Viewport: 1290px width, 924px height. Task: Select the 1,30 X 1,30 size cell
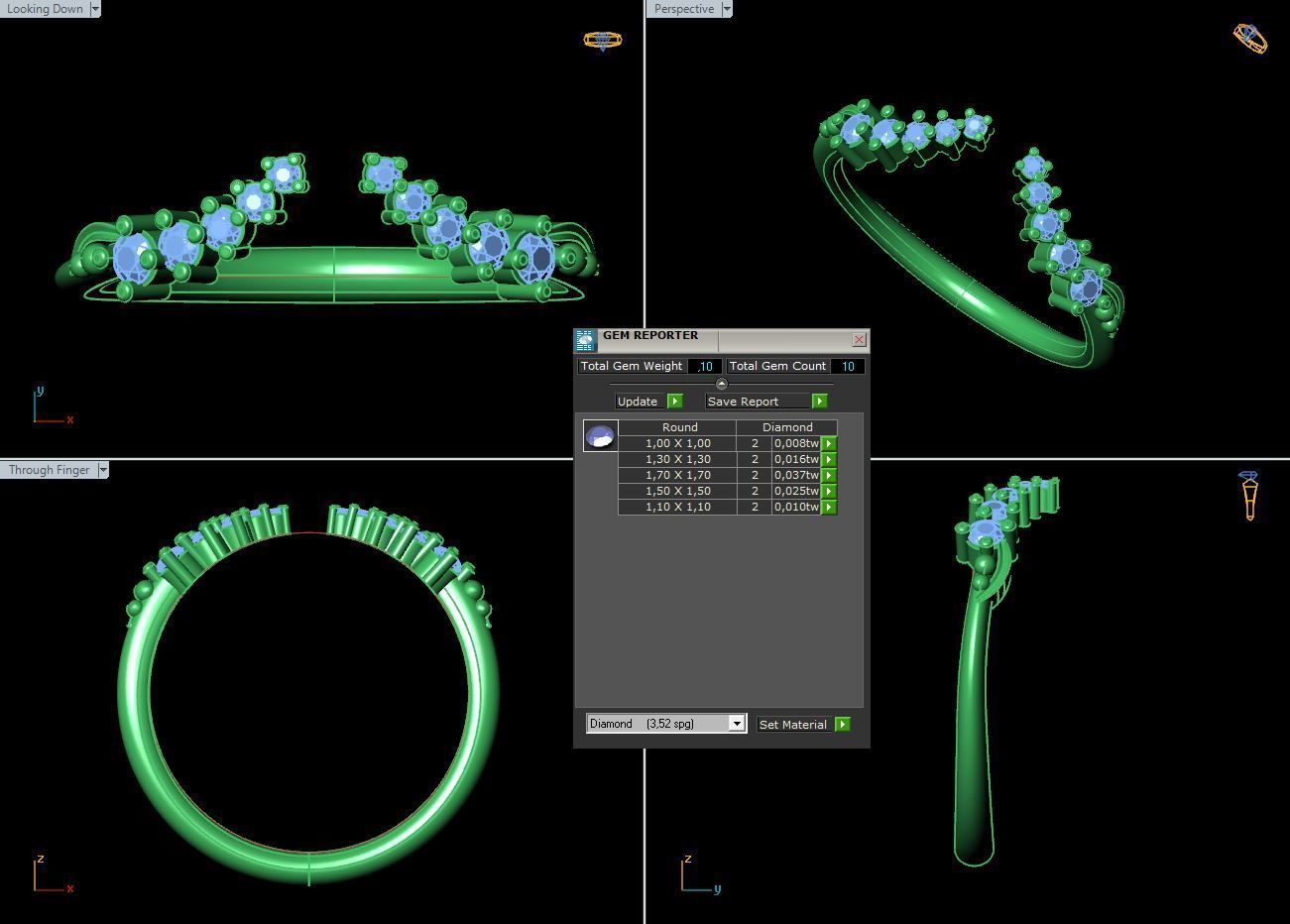pos(677,460)
